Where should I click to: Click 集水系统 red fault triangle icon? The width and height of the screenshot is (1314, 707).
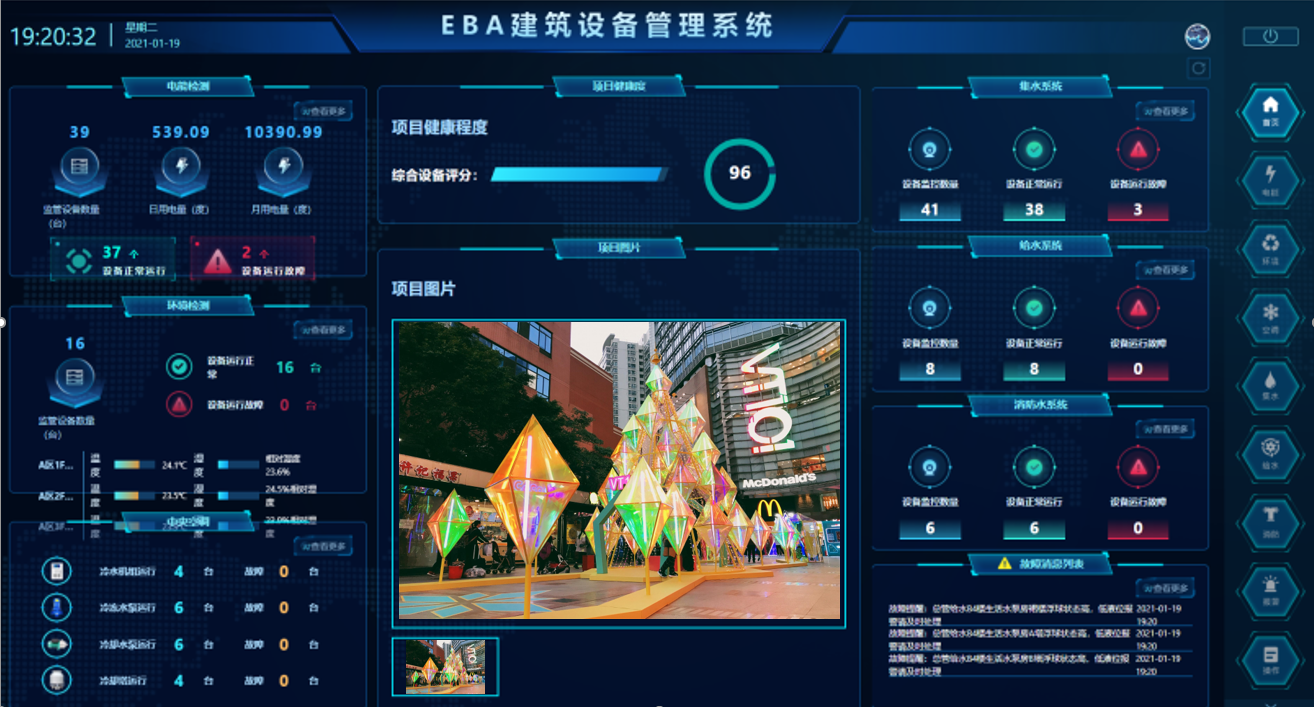tap(1138, 150)
